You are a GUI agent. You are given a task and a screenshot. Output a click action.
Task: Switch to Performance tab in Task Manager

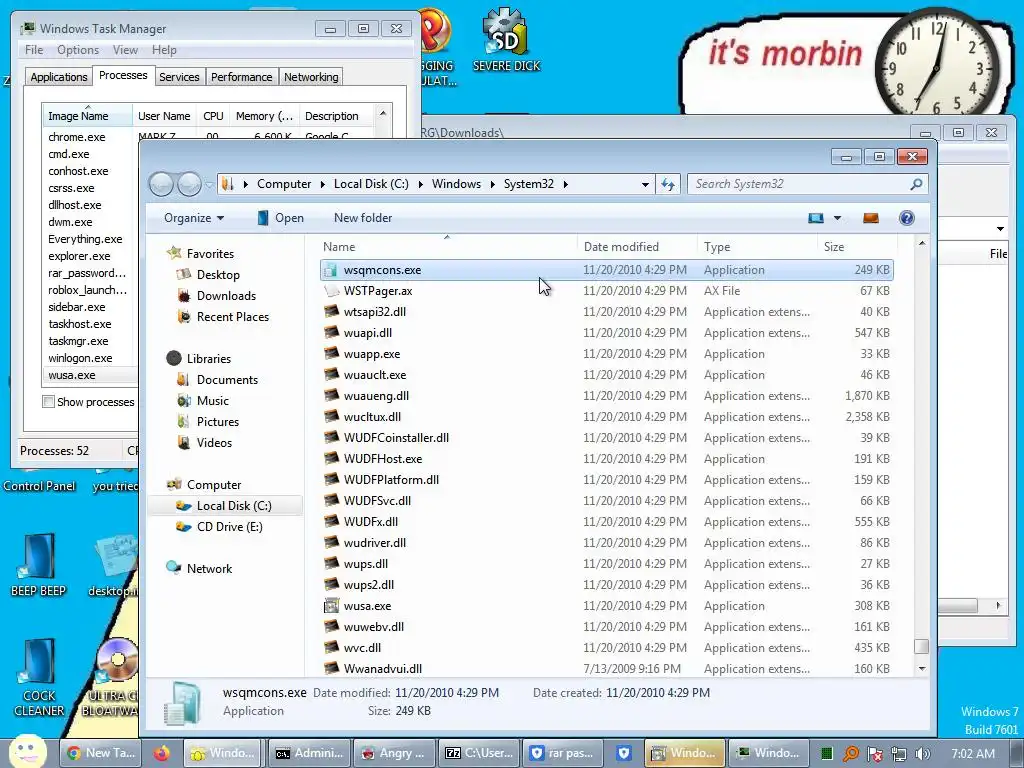pyautogui.click(x=242, y=77)
